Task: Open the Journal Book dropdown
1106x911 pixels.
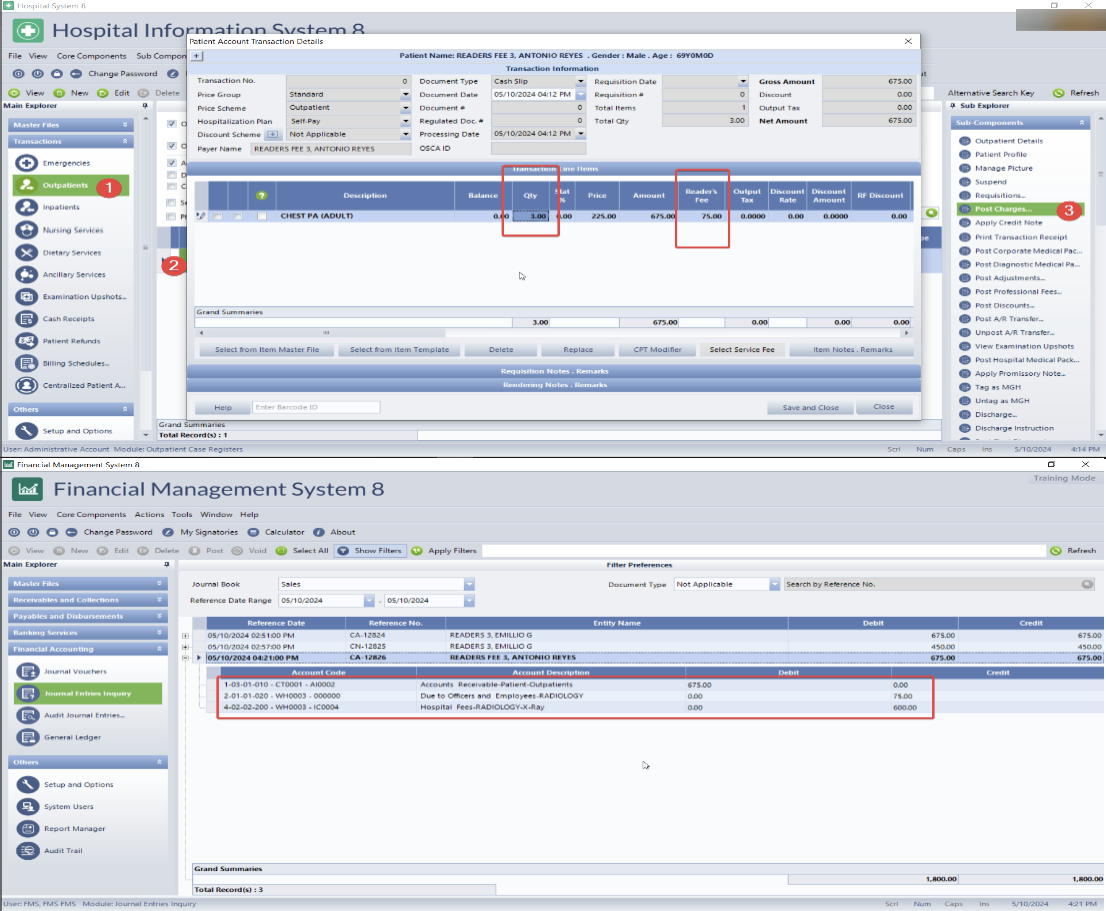Action: [469, 584]
